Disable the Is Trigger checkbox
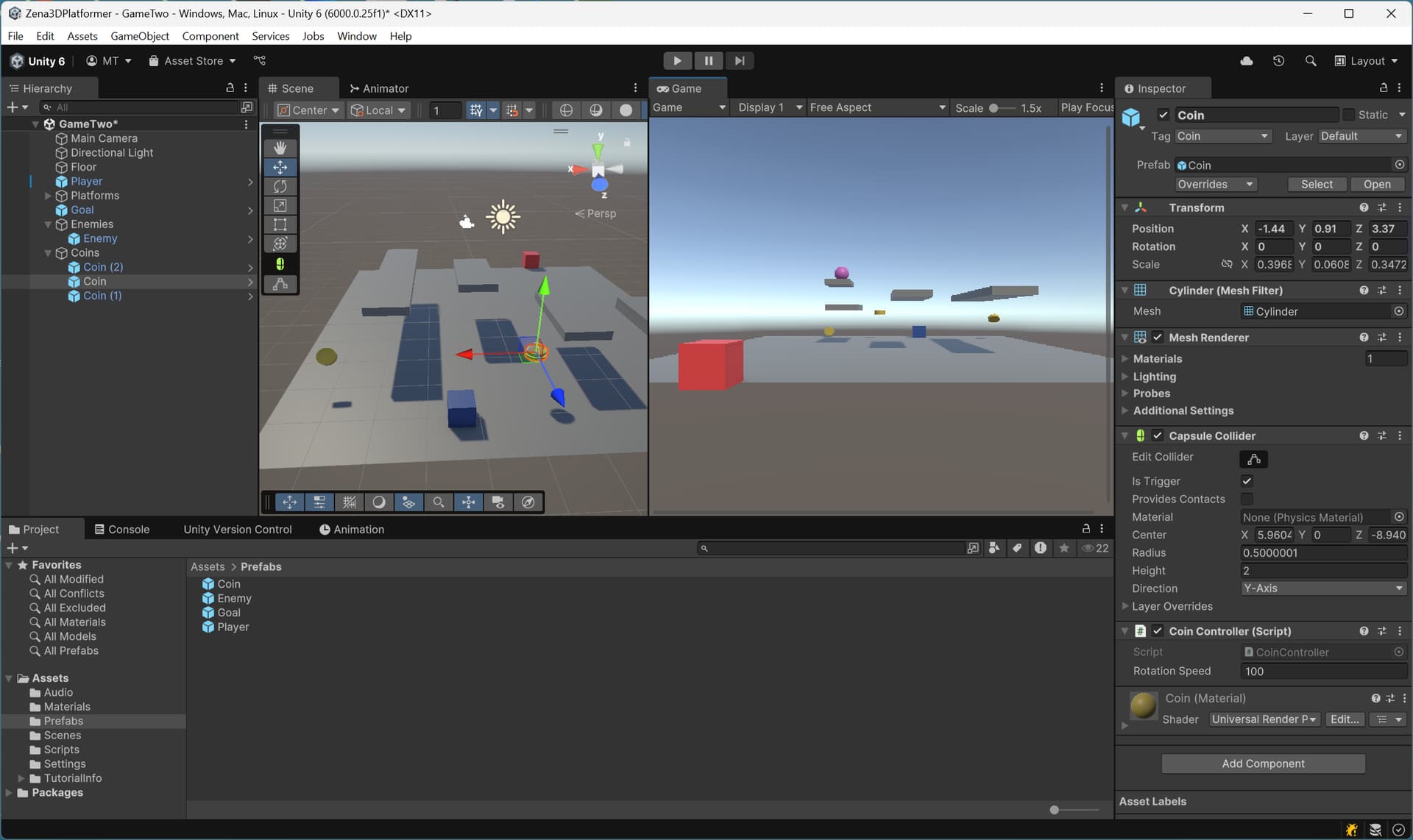 (x=1247, y=481)
